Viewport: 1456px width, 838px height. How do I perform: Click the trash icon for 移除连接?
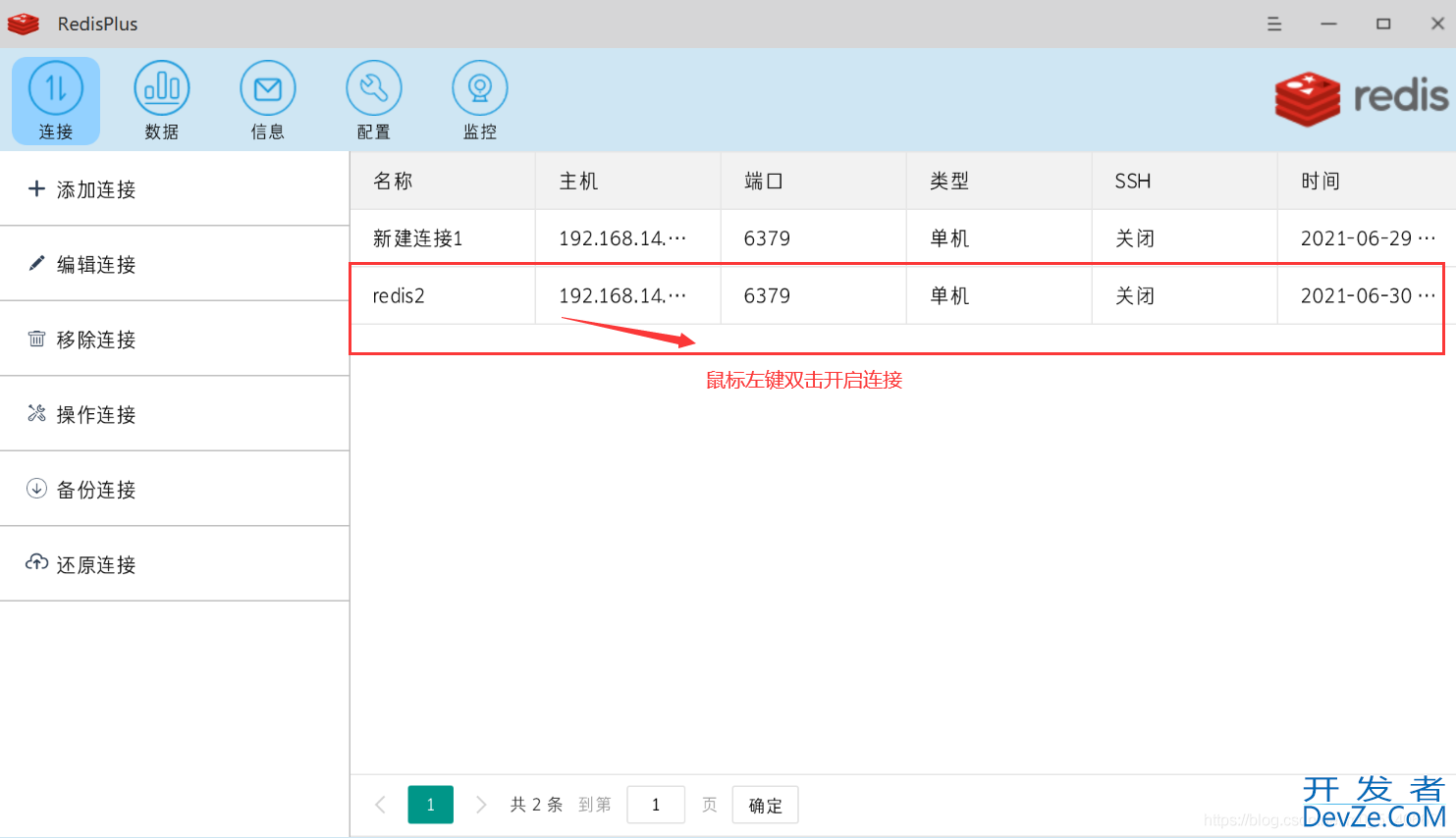point(36,339)
